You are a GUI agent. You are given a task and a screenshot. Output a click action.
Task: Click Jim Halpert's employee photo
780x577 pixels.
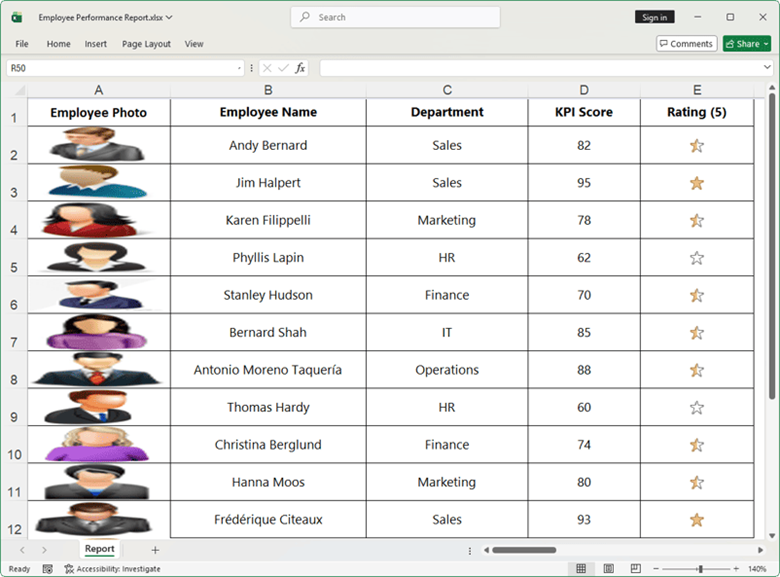(x=98, y=182)
